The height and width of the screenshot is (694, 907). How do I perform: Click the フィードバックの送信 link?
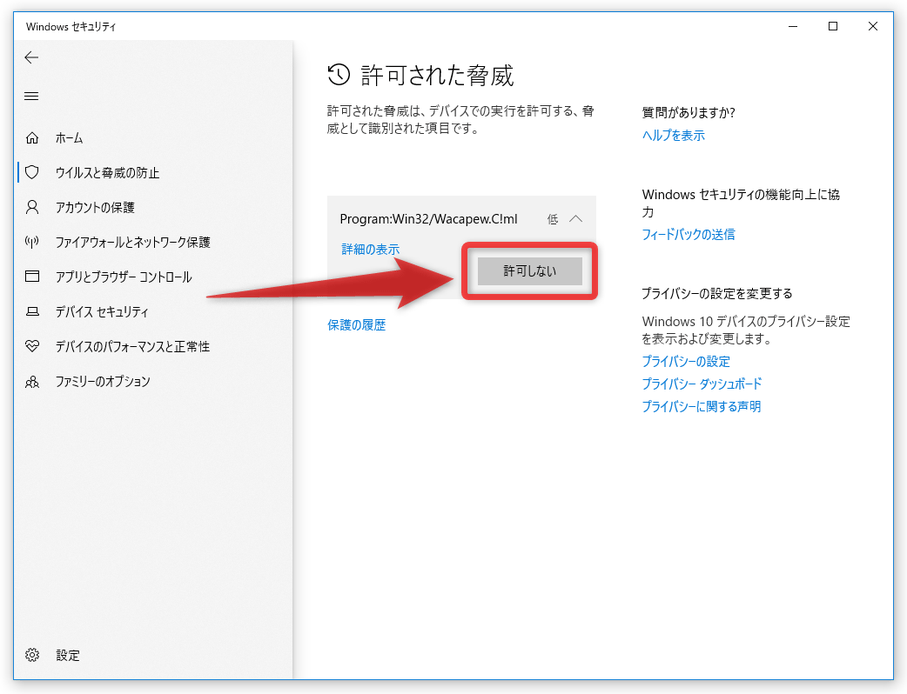pos(688,234)
